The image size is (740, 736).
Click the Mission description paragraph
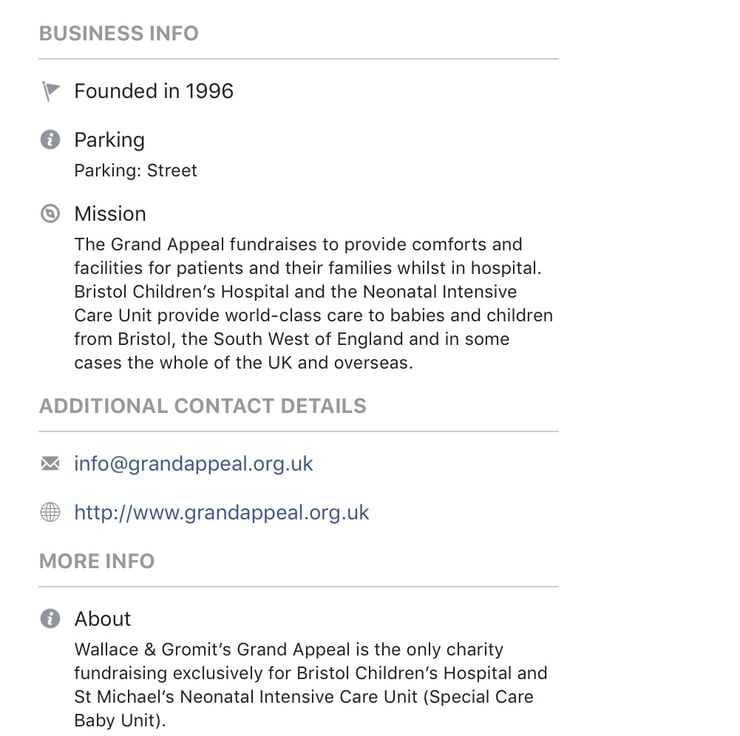(313, 303)
